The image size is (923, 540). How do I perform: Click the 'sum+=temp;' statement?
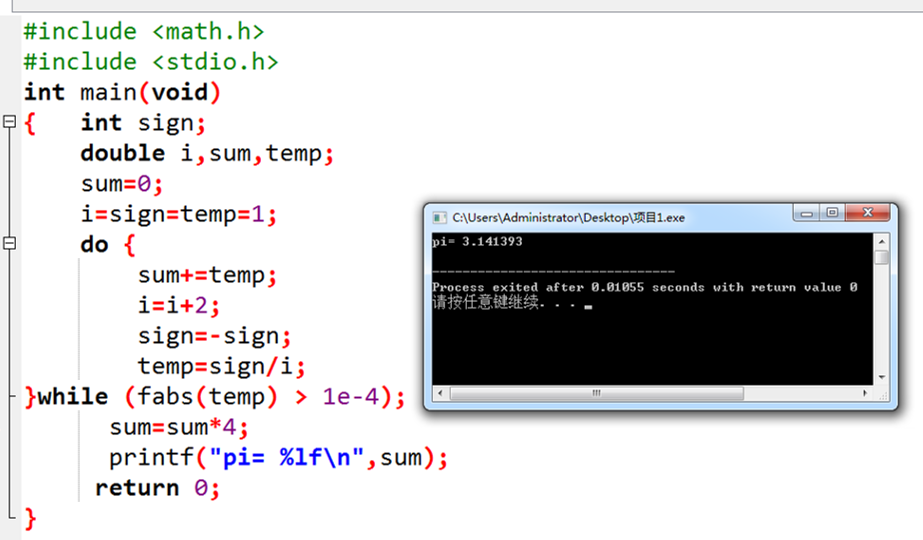(207, 276)
